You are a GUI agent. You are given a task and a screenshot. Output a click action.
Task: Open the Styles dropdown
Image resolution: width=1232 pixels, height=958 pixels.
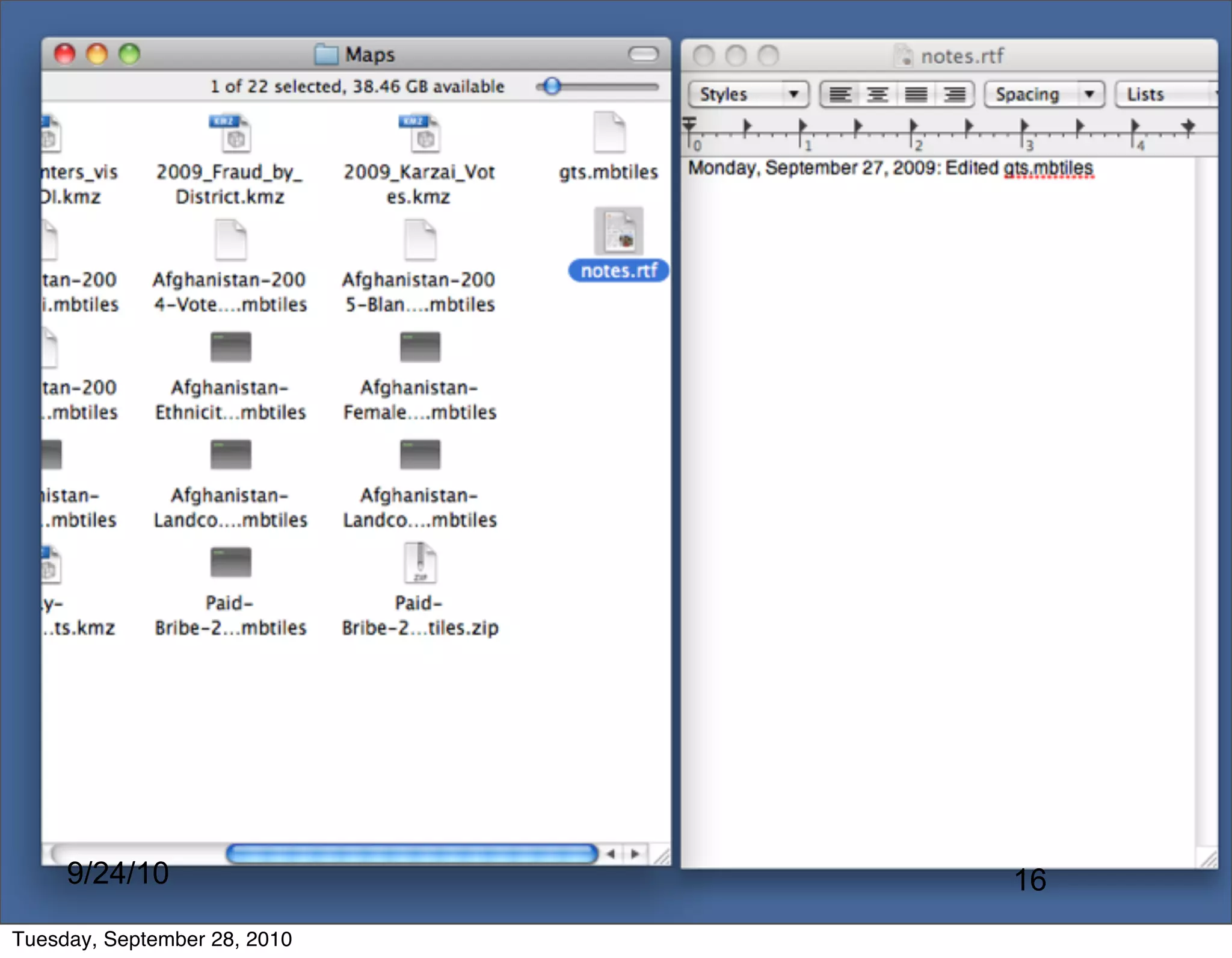748,94
